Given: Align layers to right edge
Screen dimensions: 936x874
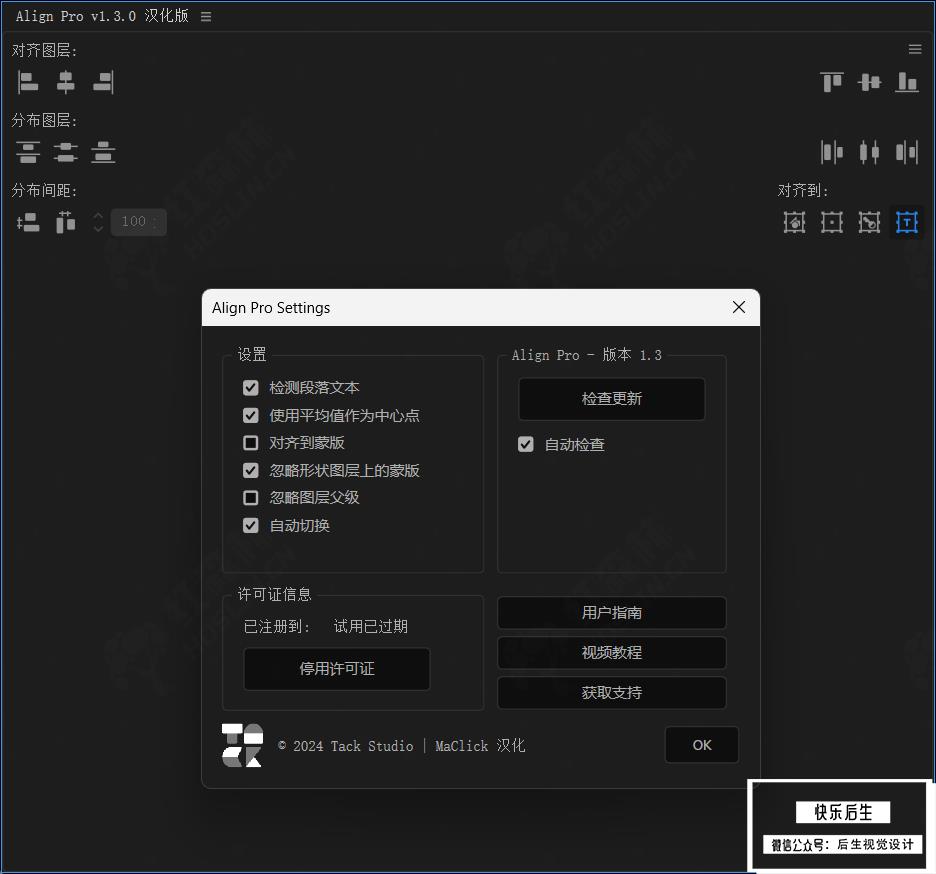Looking at the screenshot, I should [103, 82].
